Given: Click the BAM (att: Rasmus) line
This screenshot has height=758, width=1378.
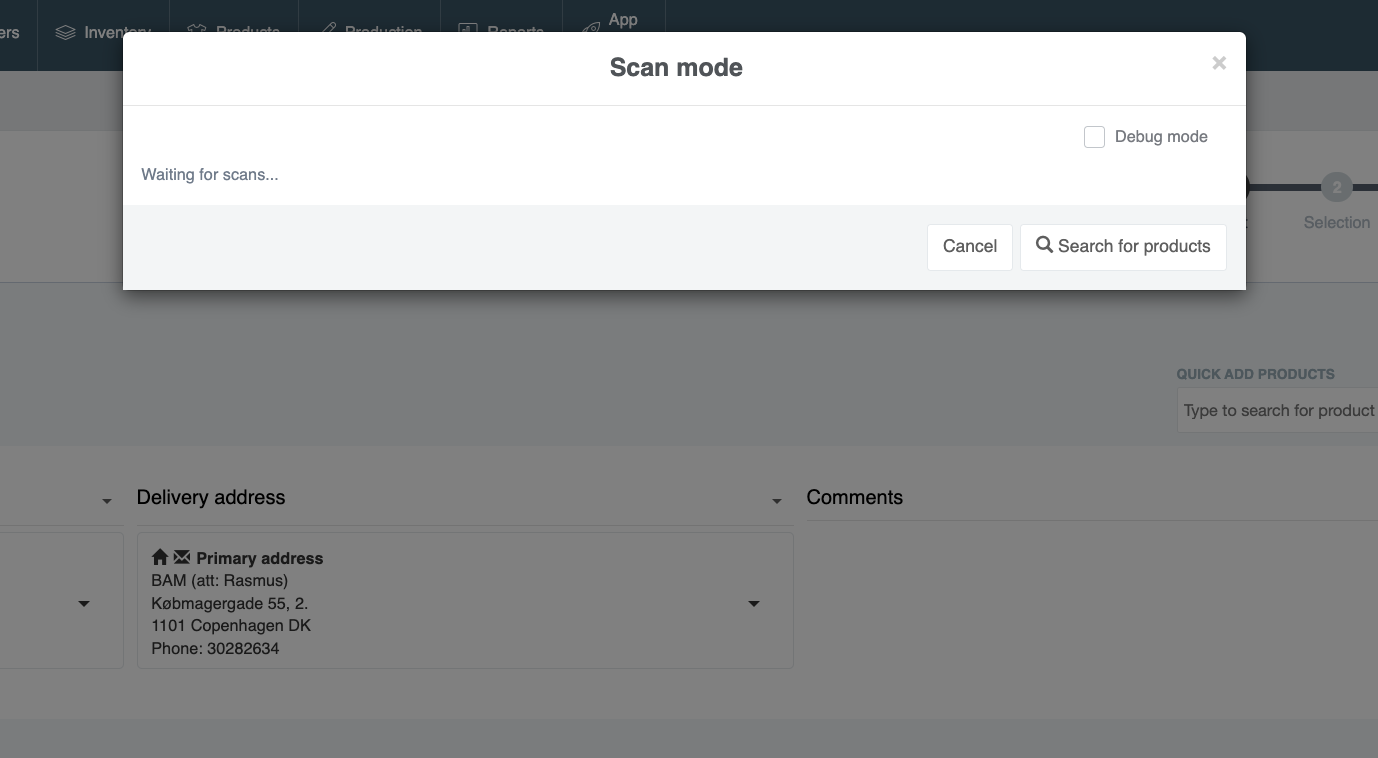Looking at the screenshot, I should point(219,580).
